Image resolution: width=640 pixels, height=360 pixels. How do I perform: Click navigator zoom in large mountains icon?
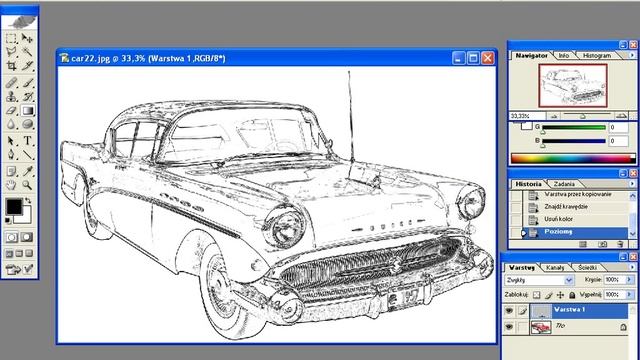pos(622,116)
